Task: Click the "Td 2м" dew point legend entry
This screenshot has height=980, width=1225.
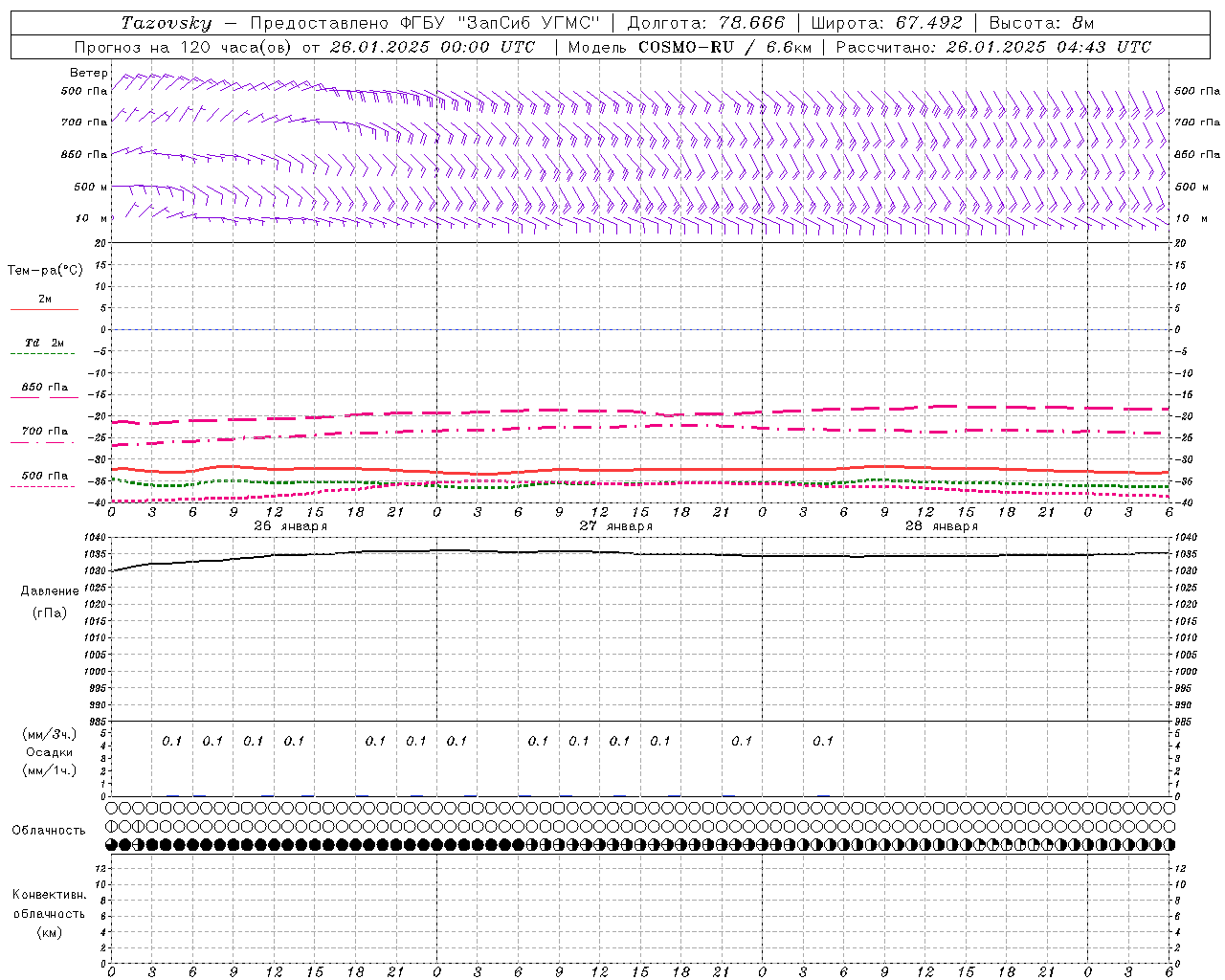Action: pyautogui.click(x=45, y=343)
